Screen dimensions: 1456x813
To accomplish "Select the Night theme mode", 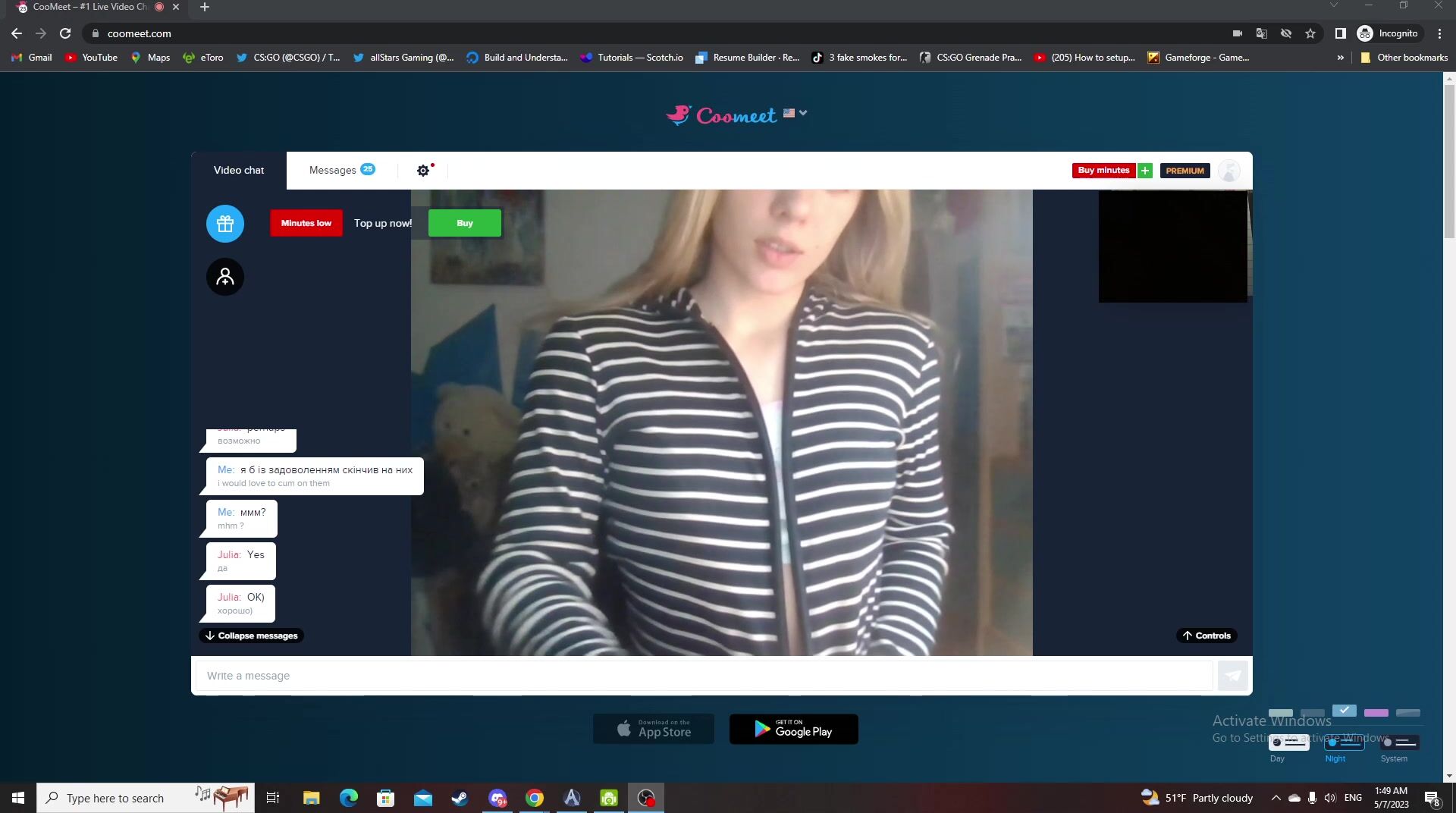I will 1344,743.
